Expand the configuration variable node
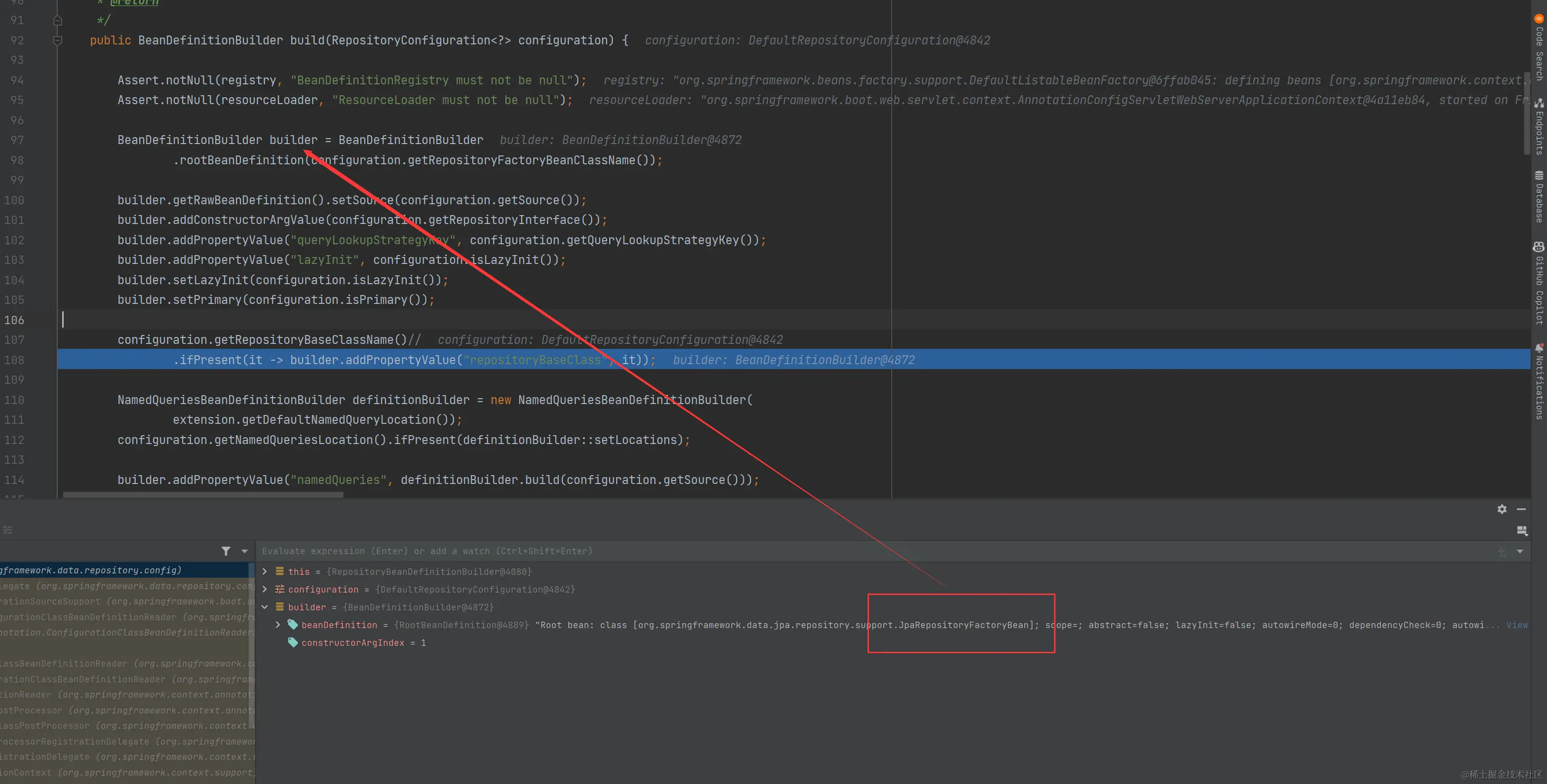 [x=265, y=590]
